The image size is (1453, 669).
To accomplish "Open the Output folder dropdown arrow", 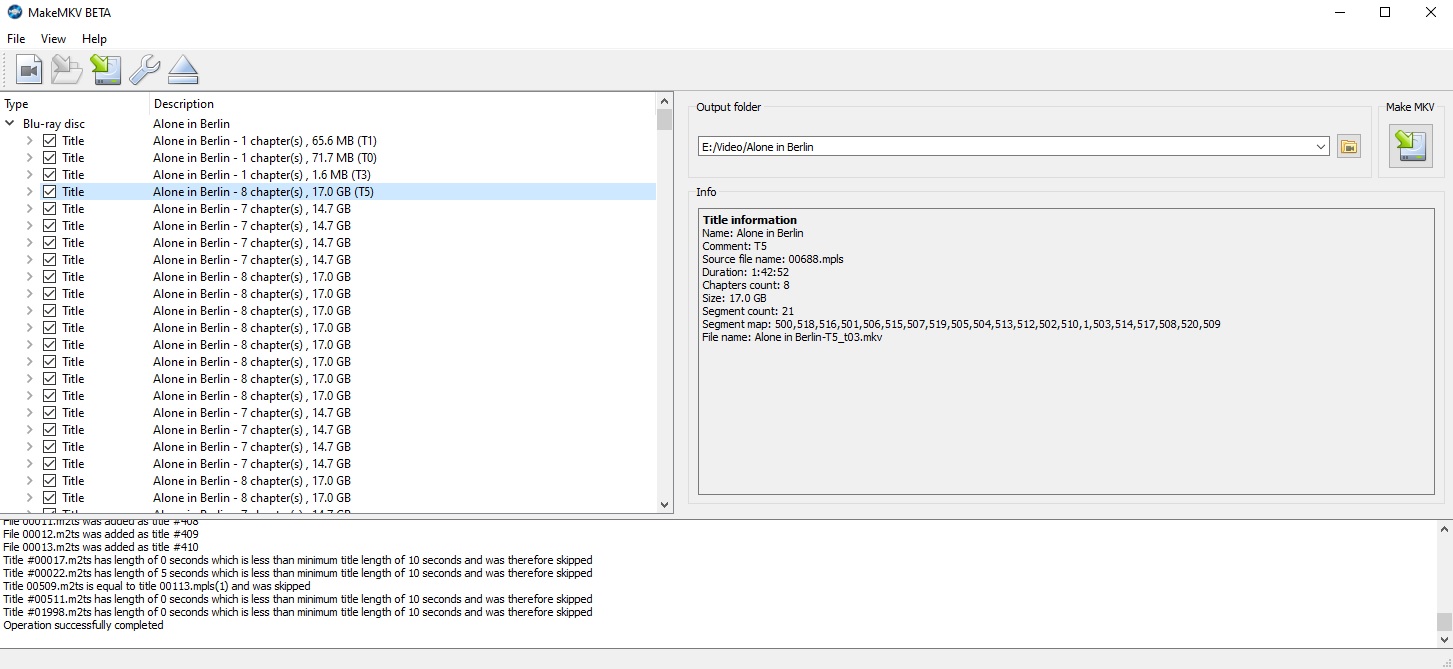I will coord(1321,147).
